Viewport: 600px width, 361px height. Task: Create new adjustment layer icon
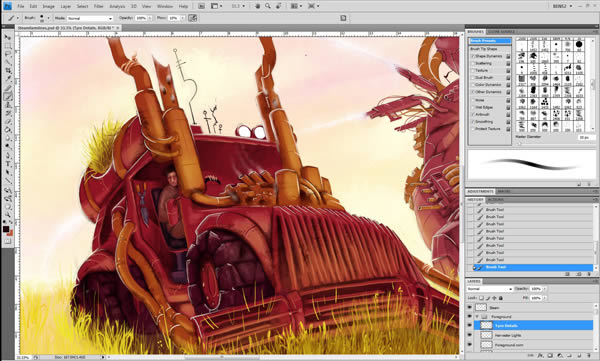(560, 356)
